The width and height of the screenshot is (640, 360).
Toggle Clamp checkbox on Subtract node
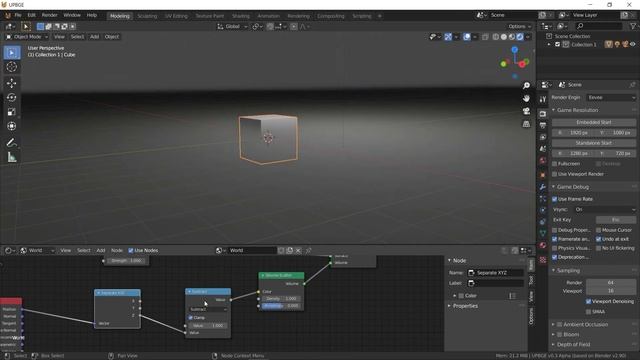click(x=191, y=318)
